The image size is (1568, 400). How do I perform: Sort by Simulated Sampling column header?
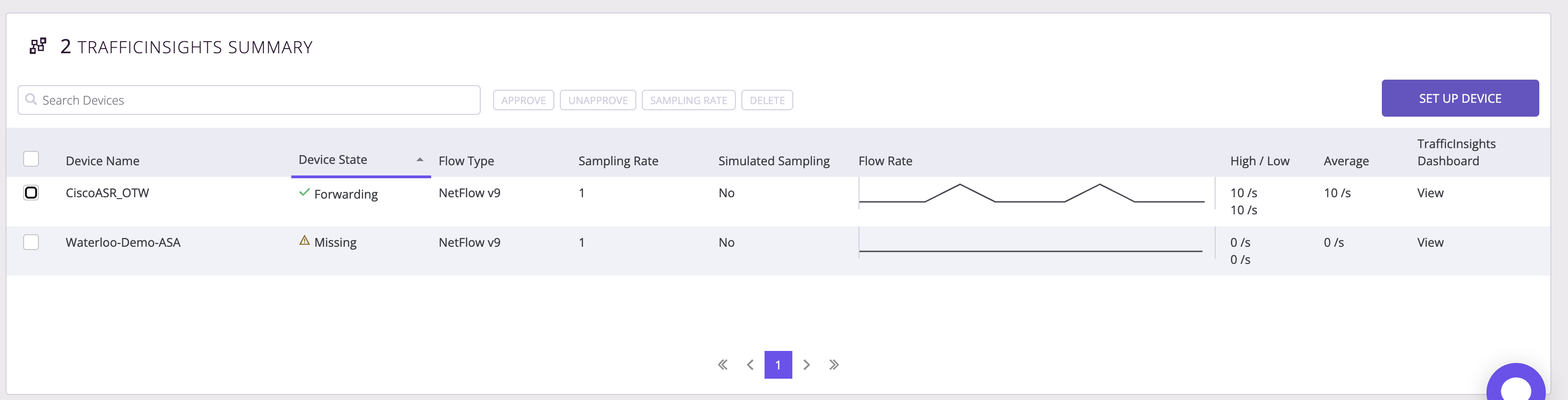[x=774, y=161]
